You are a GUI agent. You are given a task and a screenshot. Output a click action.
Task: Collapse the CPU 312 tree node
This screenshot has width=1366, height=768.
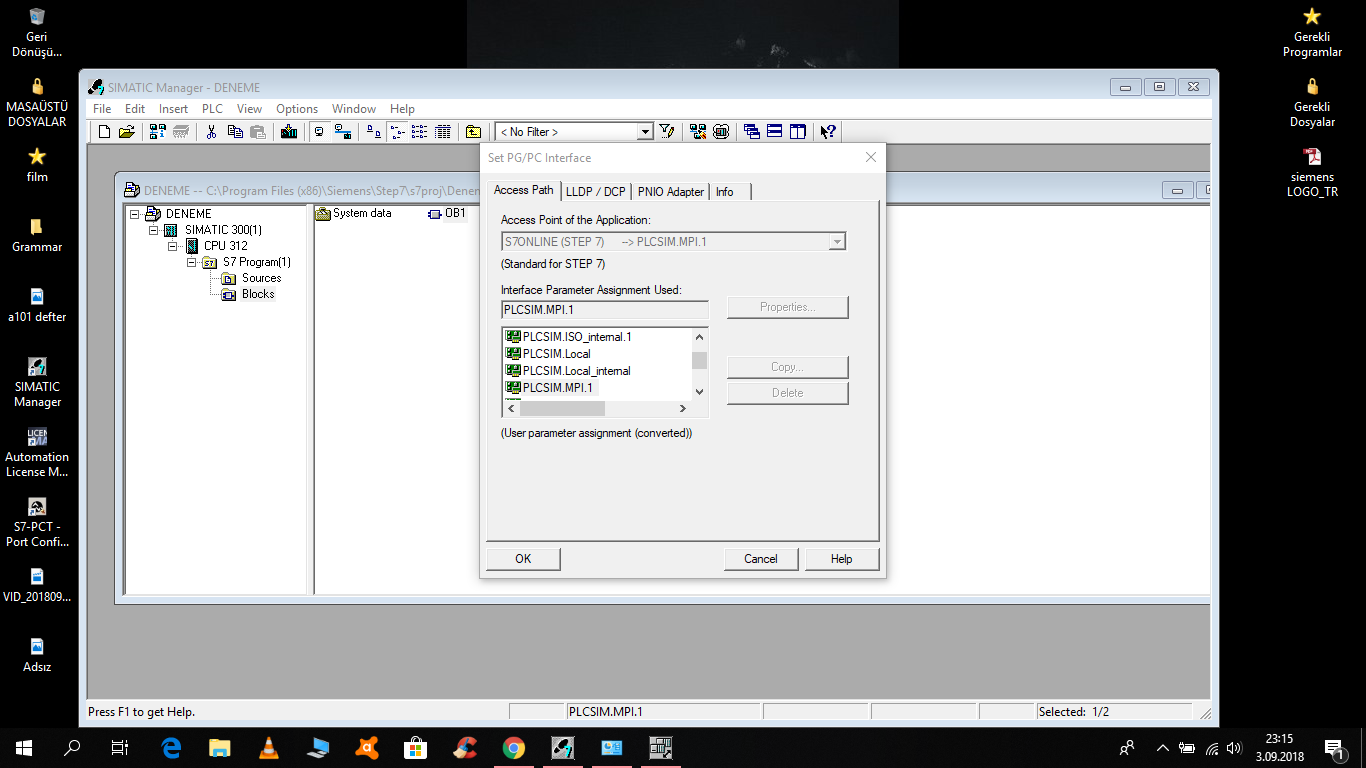click(173, 246)
